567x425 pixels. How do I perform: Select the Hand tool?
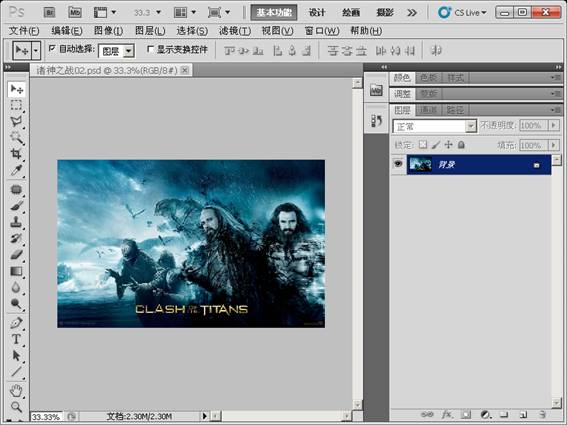tap(16, 391)
